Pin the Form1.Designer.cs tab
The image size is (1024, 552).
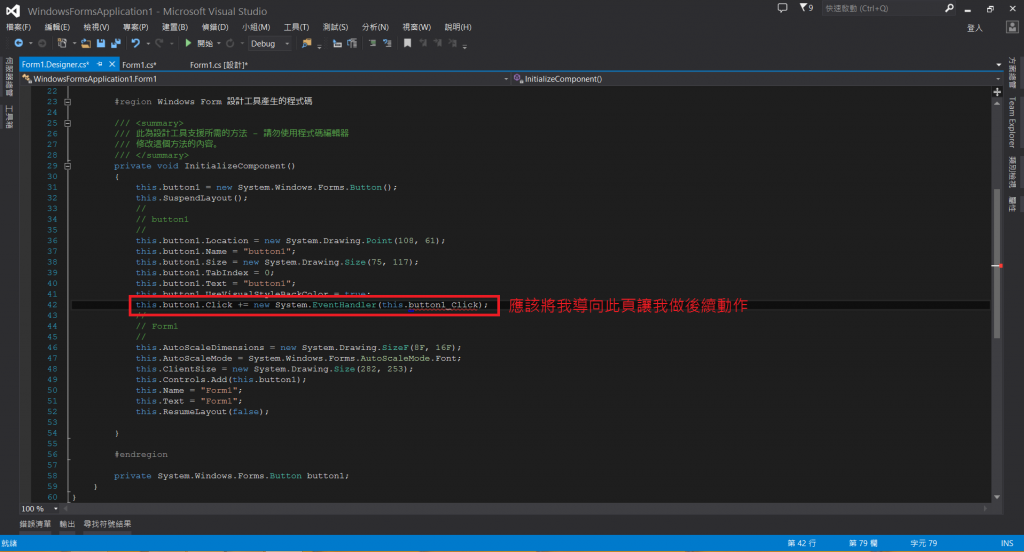click(x=100, y=64)
